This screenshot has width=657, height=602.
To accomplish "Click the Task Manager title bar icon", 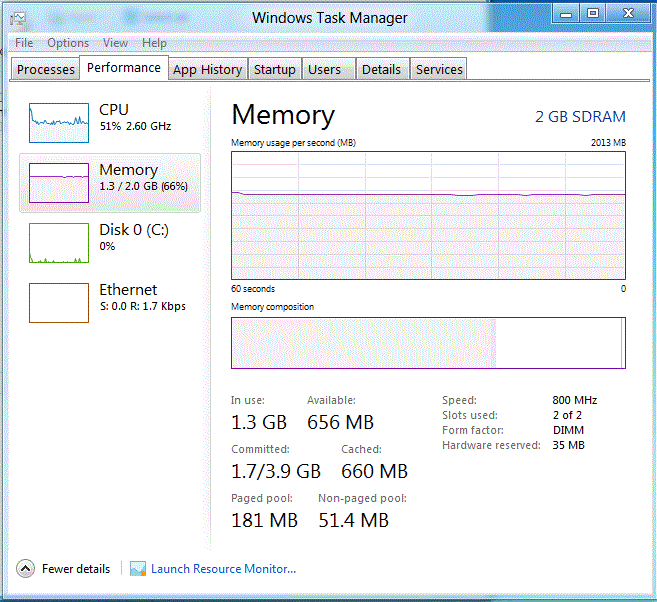I will tap(18, 18).
